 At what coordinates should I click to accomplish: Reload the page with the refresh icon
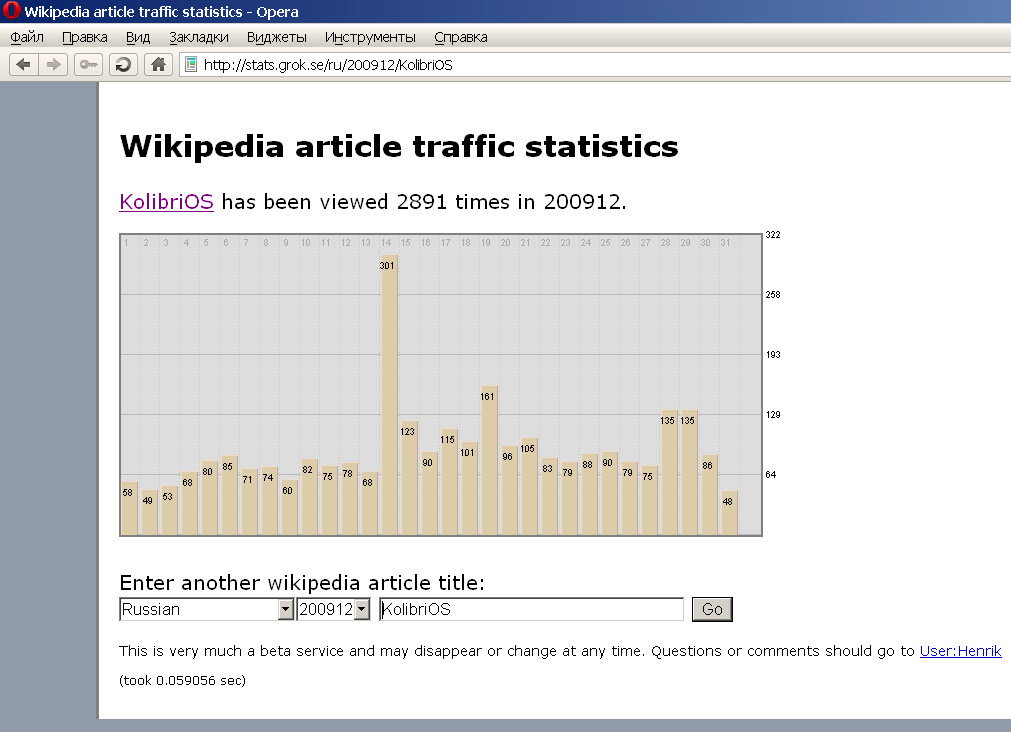123,65
